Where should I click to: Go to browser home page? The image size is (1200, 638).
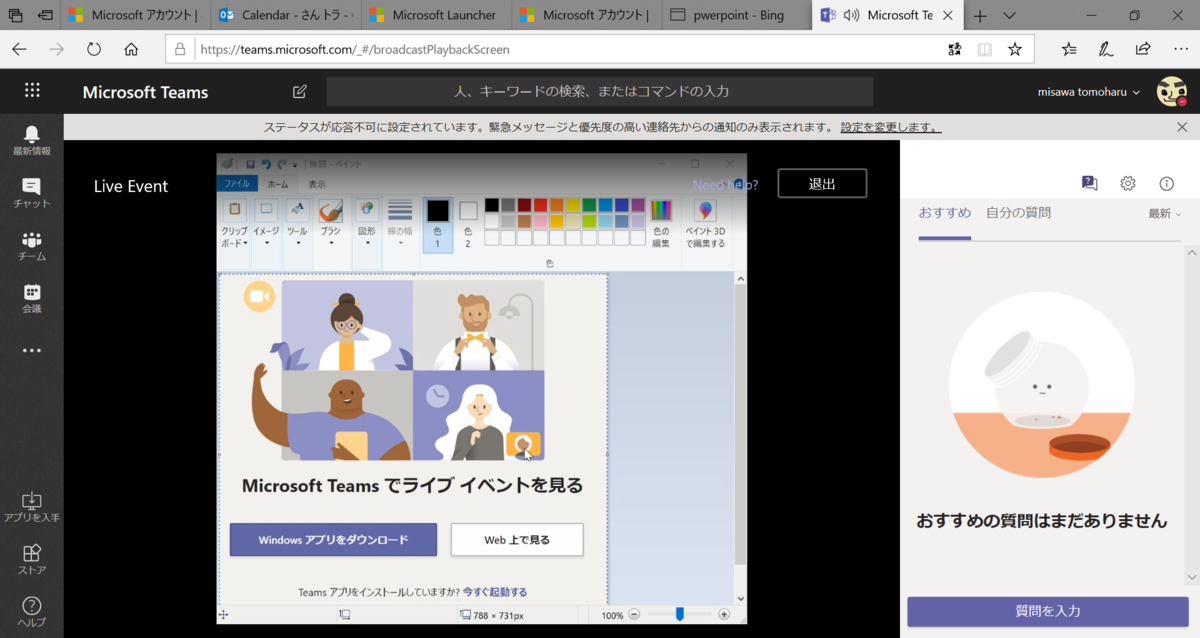(131, 49)
